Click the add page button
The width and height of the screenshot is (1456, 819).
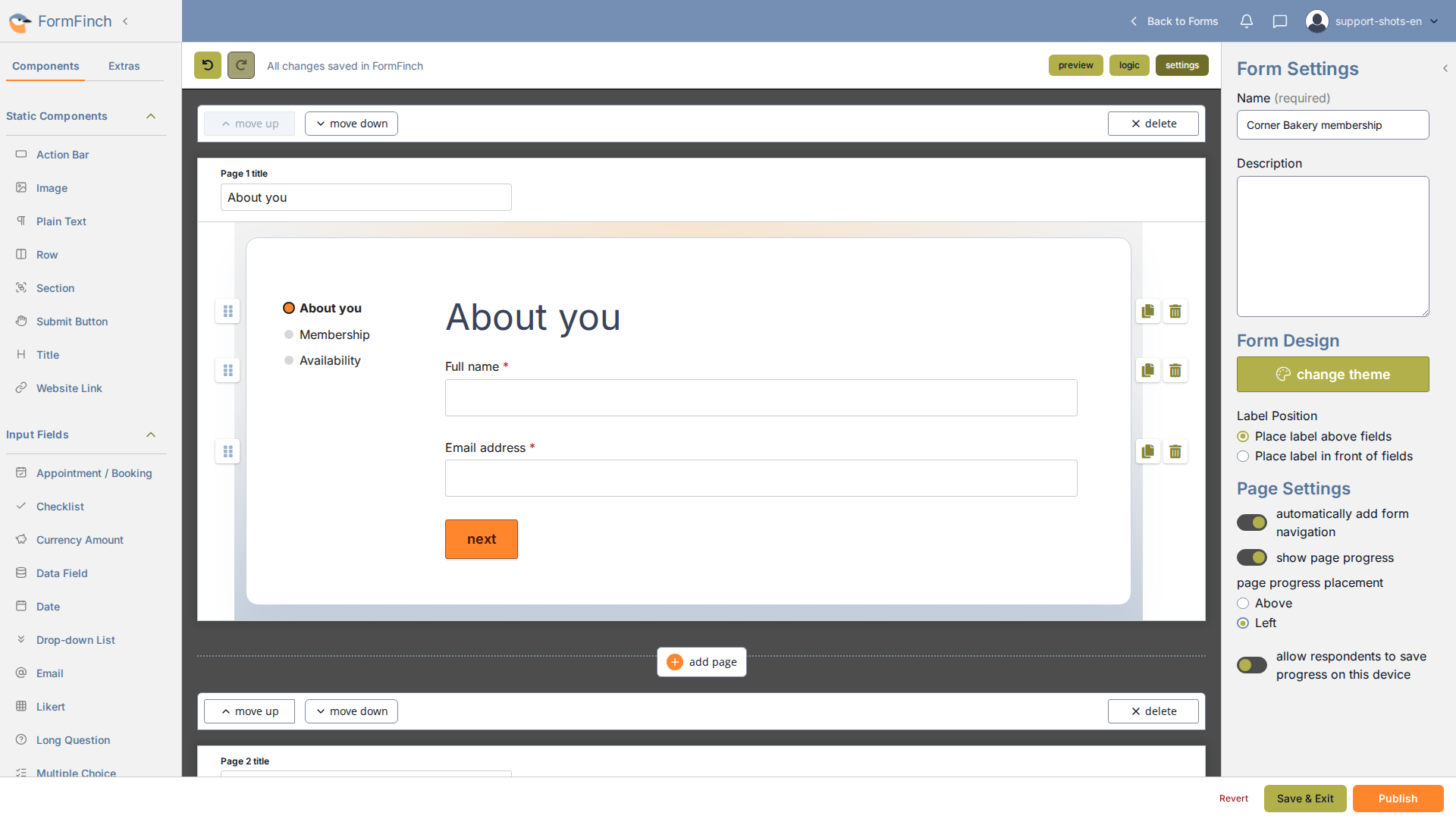701,662
